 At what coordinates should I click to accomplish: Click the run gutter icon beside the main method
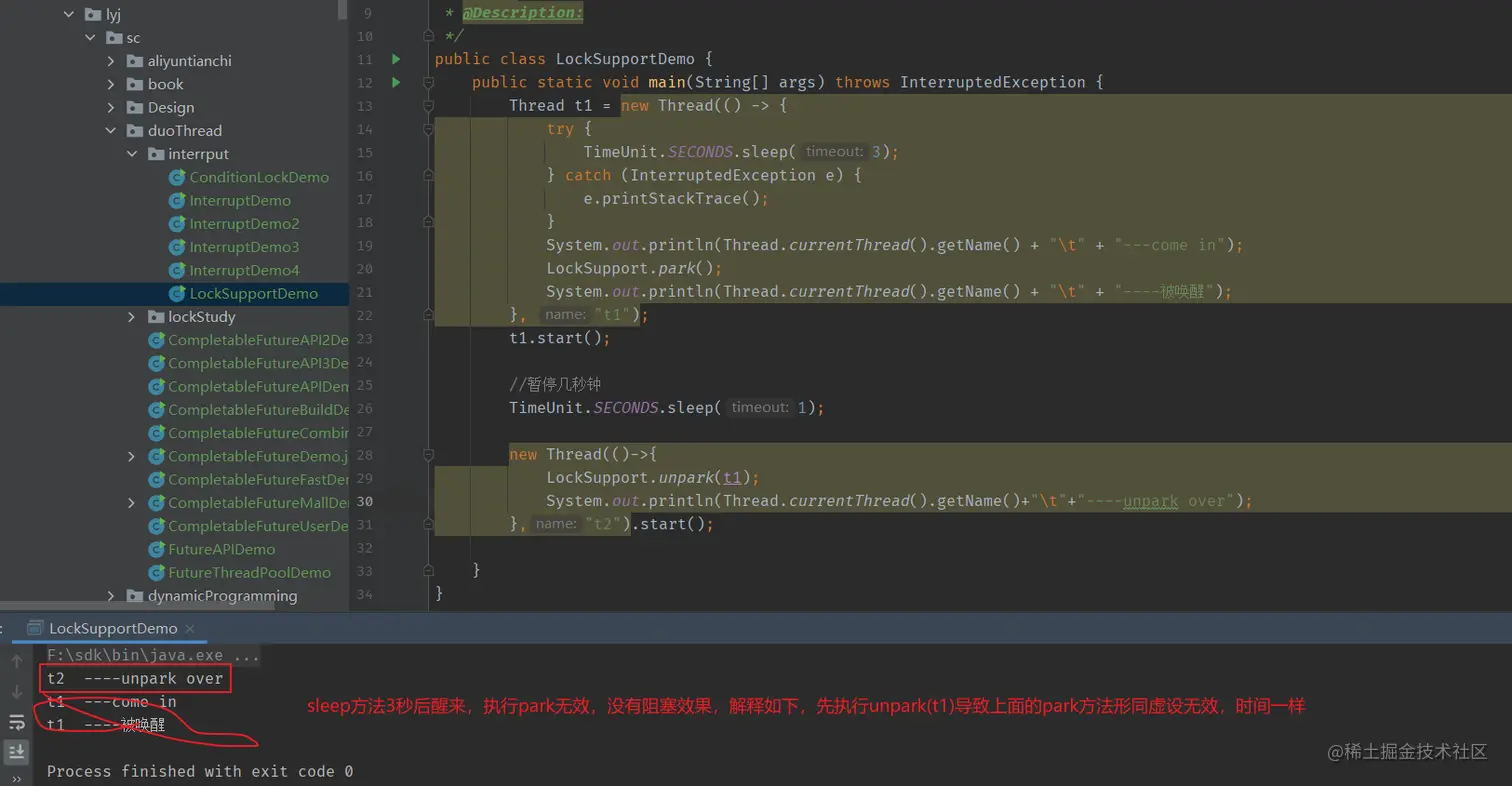[396, 82]
